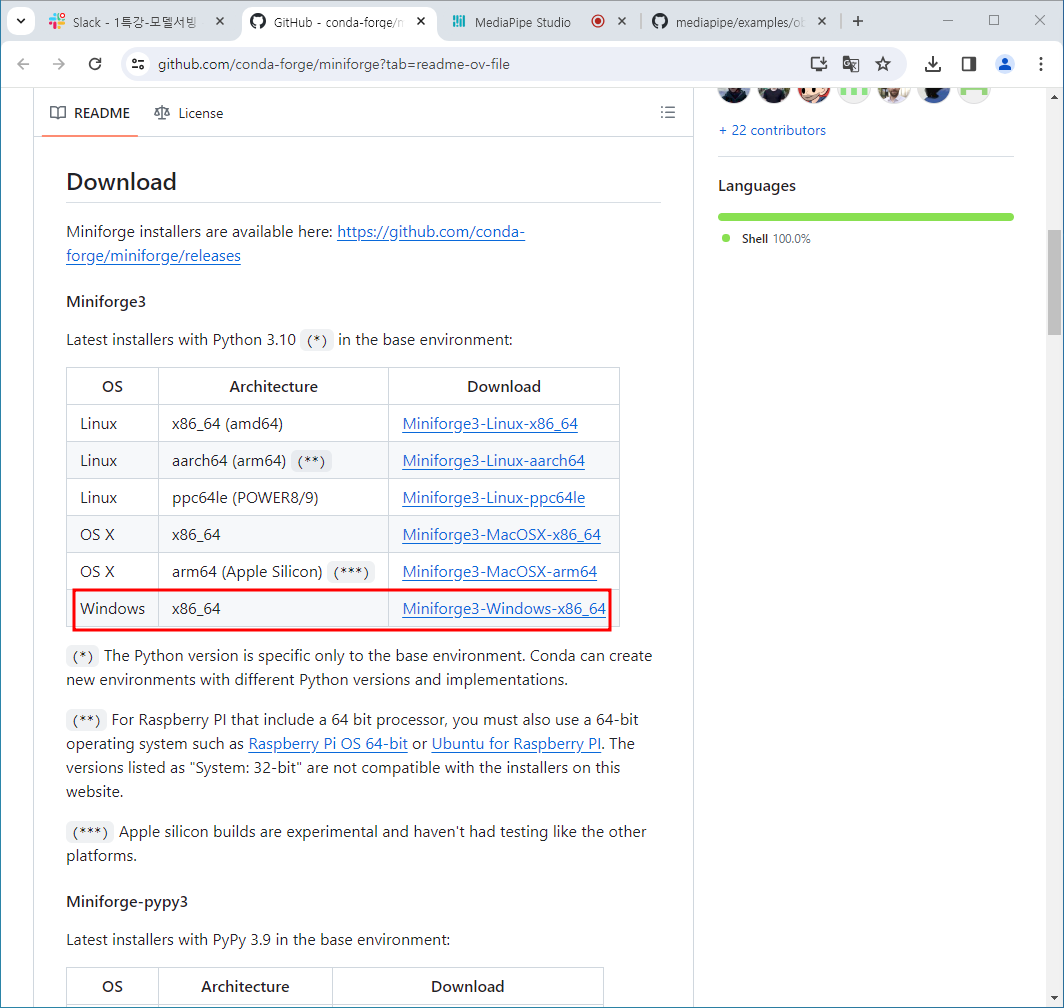Download Miniforge3-Linux-x86_64

click(x=490, y=424)
